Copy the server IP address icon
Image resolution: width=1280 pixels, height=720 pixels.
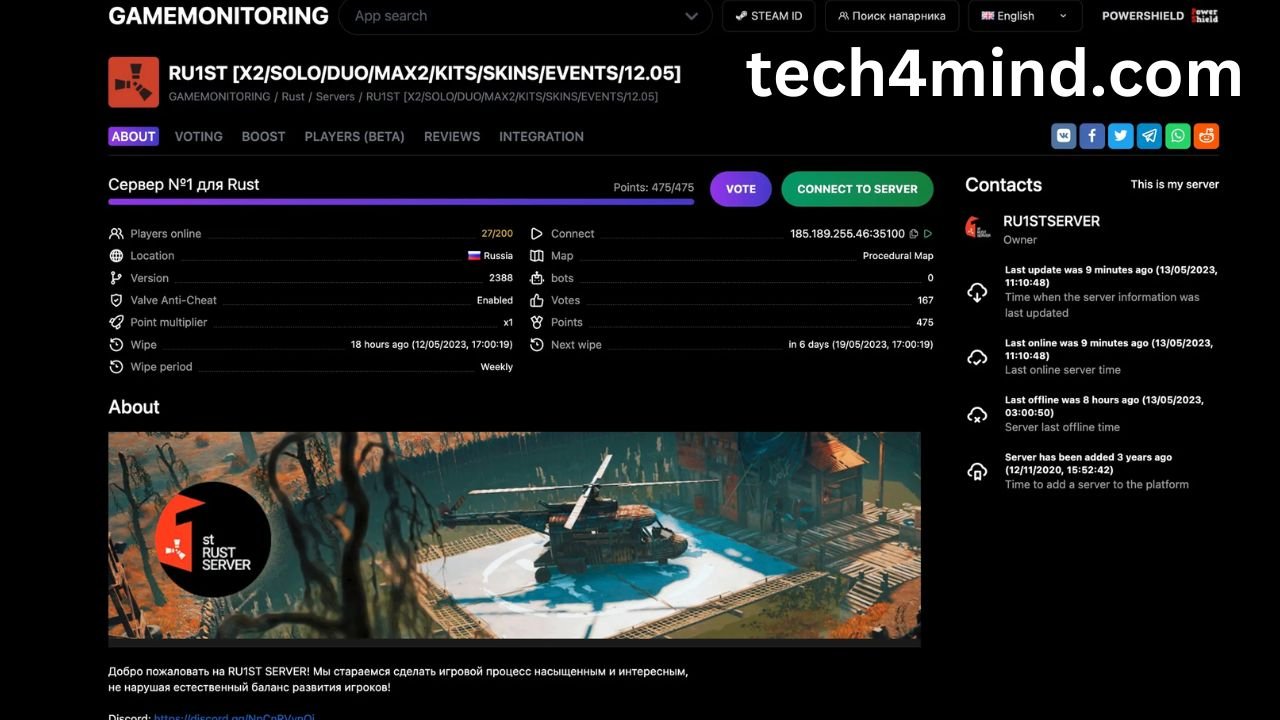click(x=913, y=234)
